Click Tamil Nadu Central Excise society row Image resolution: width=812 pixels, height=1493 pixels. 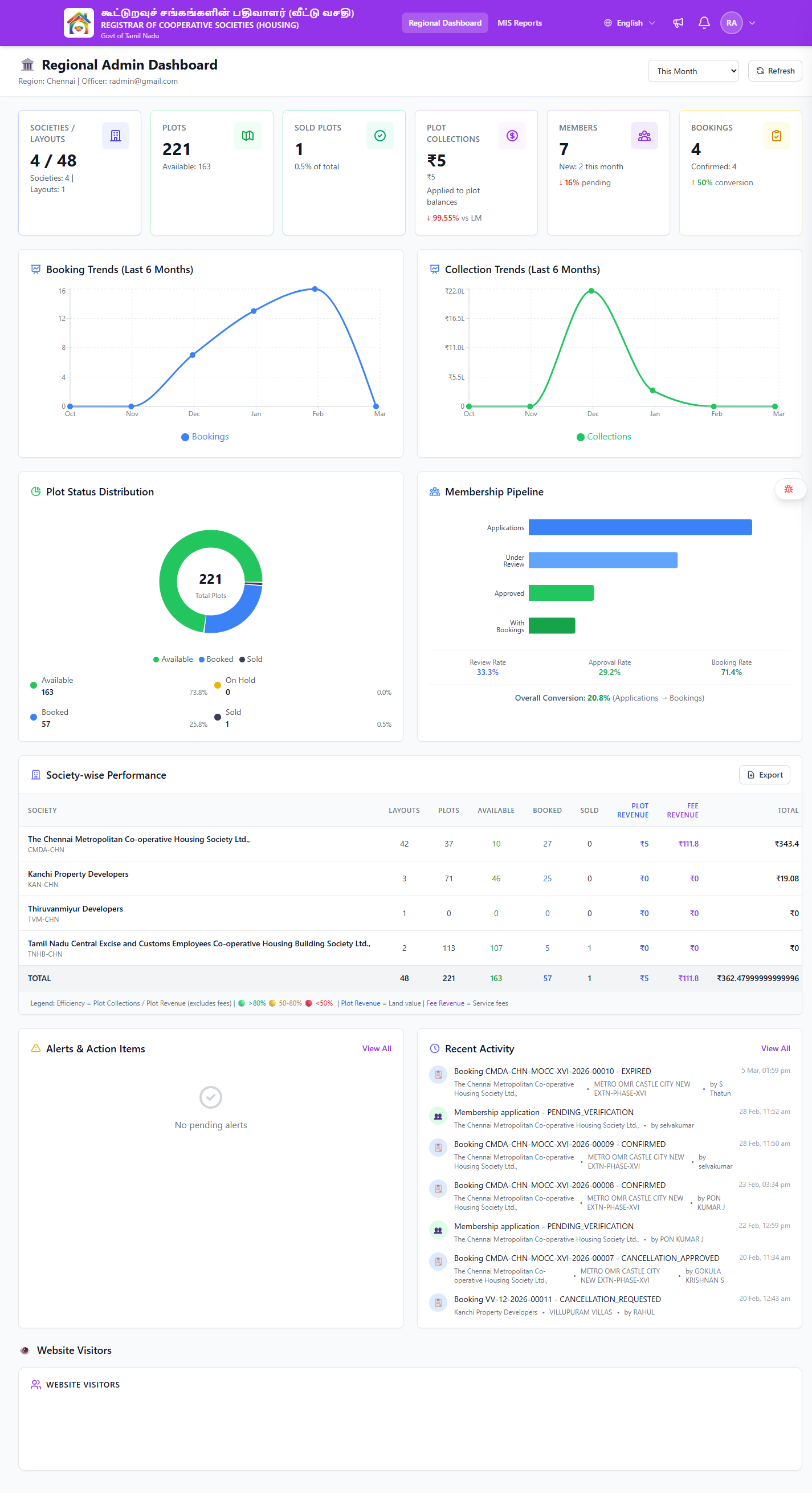pyautogui.click(x=410, y=948)
